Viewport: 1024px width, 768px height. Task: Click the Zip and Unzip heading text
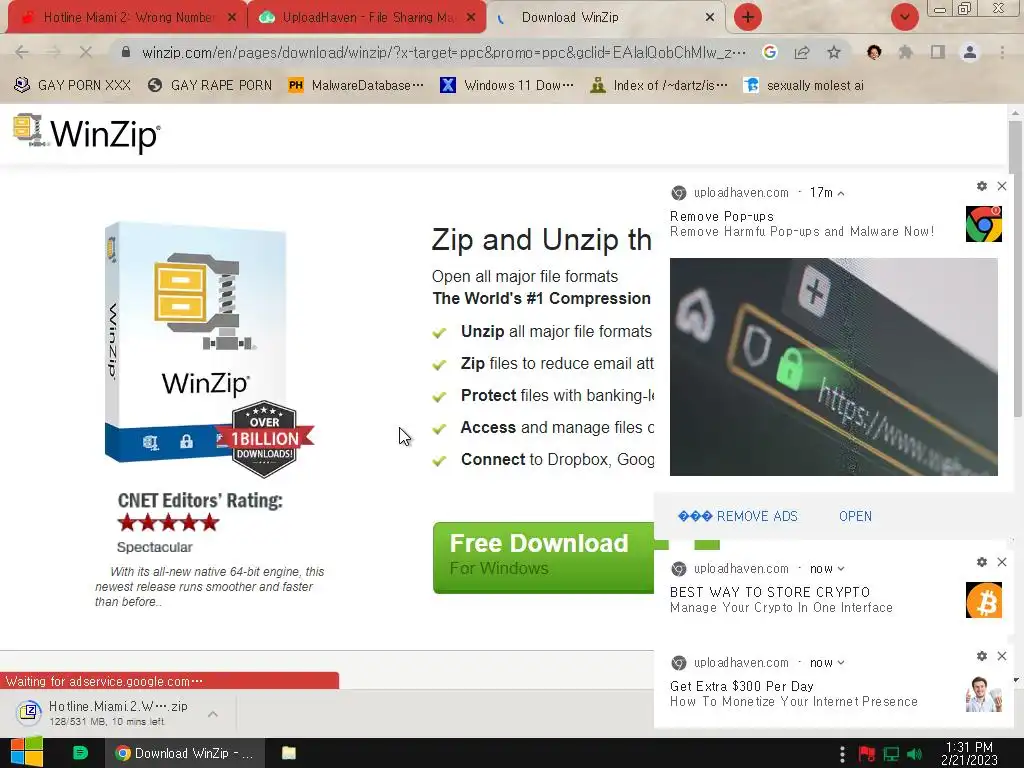click(x=542, y=240)
